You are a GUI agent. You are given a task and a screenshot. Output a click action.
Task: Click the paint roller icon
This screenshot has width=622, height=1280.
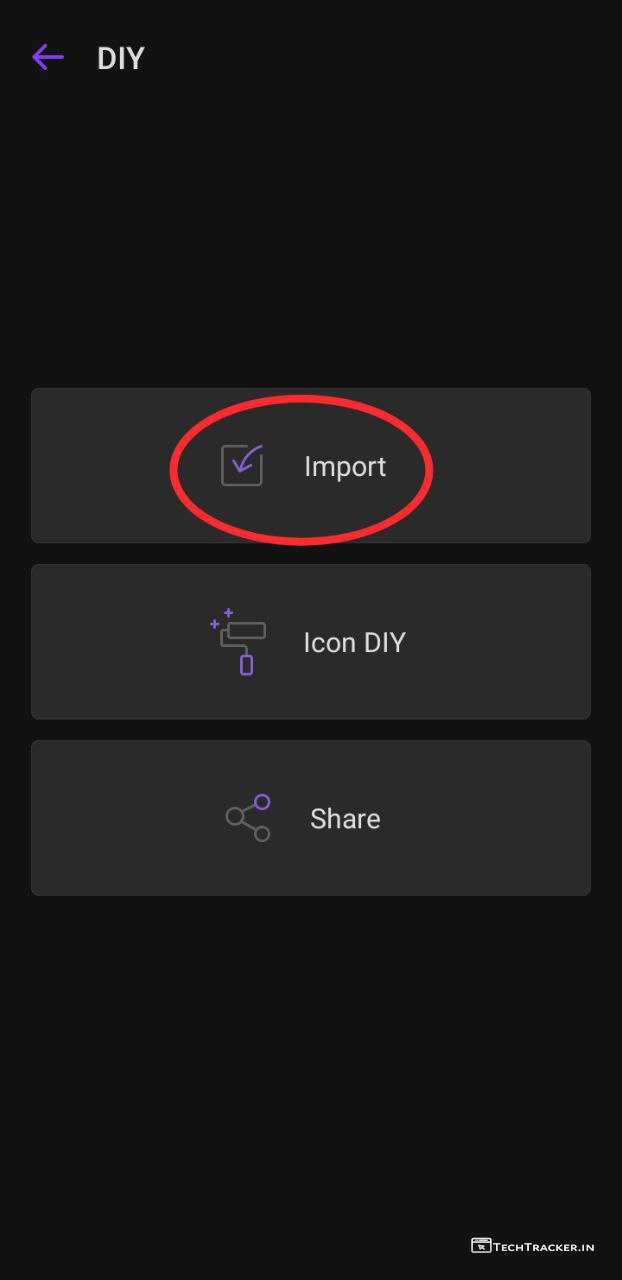(241, 642)
